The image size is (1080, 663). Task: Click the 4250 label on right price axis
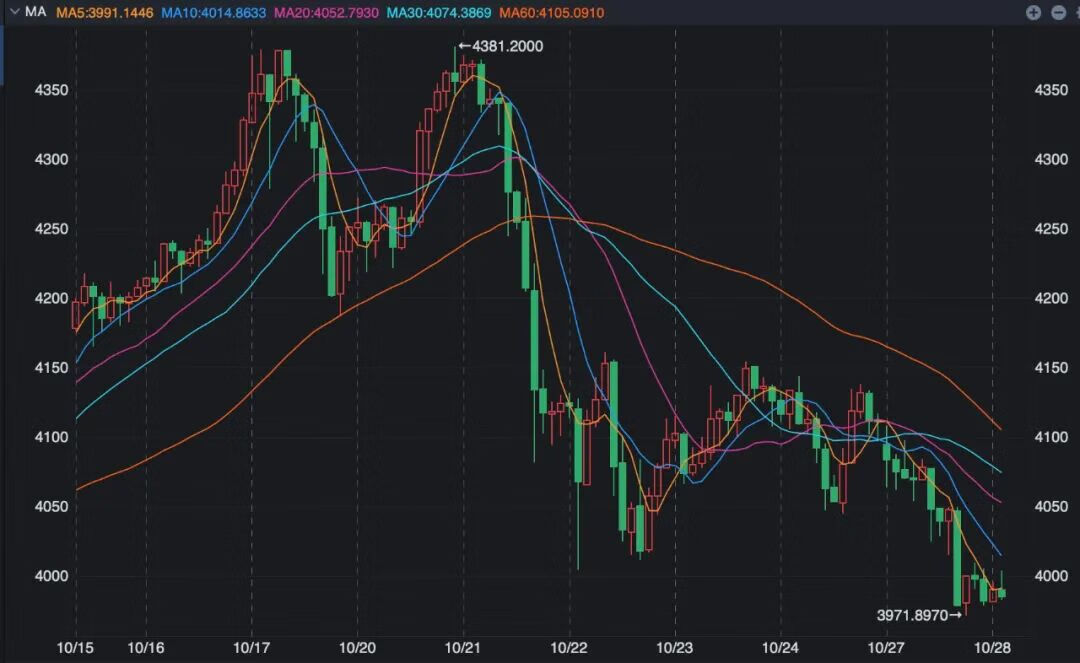click(x=1051, y=229)
